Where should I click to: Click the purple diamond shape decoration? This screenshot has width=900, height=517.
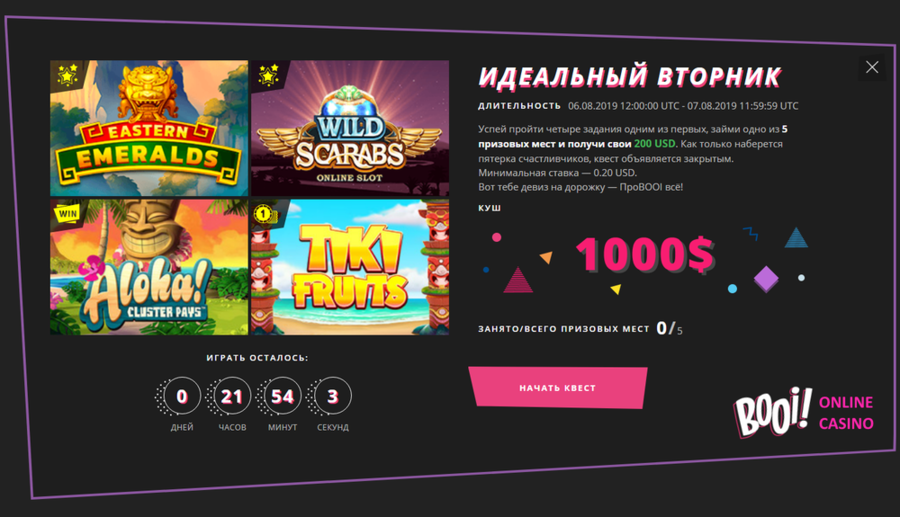(x=766, y=279)
